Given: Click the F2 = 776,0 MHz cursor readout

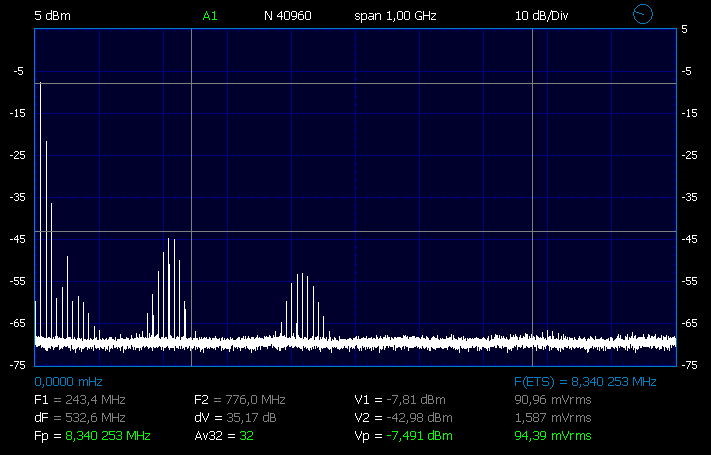Looking at the screenshot, I should tap(240, 400).
